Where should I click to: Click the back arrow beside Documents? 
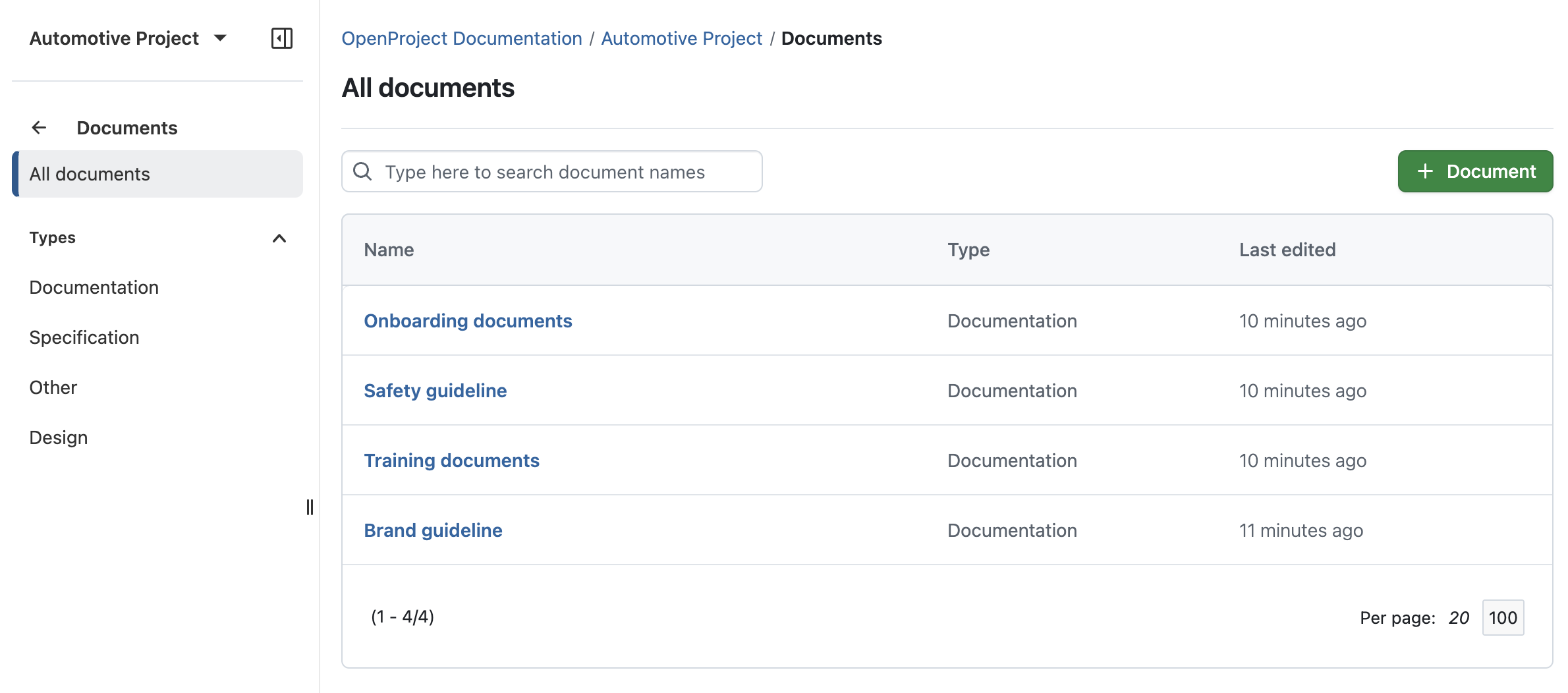(x=40, y=127)
